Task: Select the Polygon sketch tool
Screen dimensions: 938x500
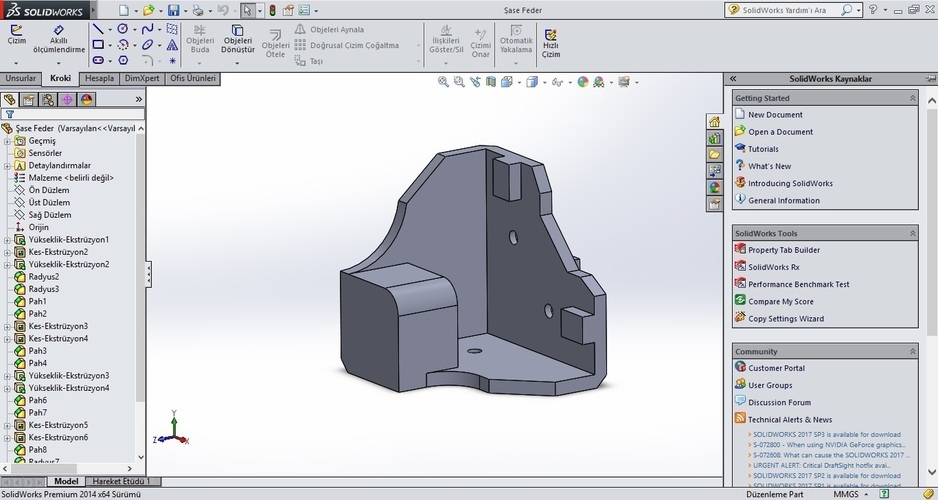Action: (123, 60)
